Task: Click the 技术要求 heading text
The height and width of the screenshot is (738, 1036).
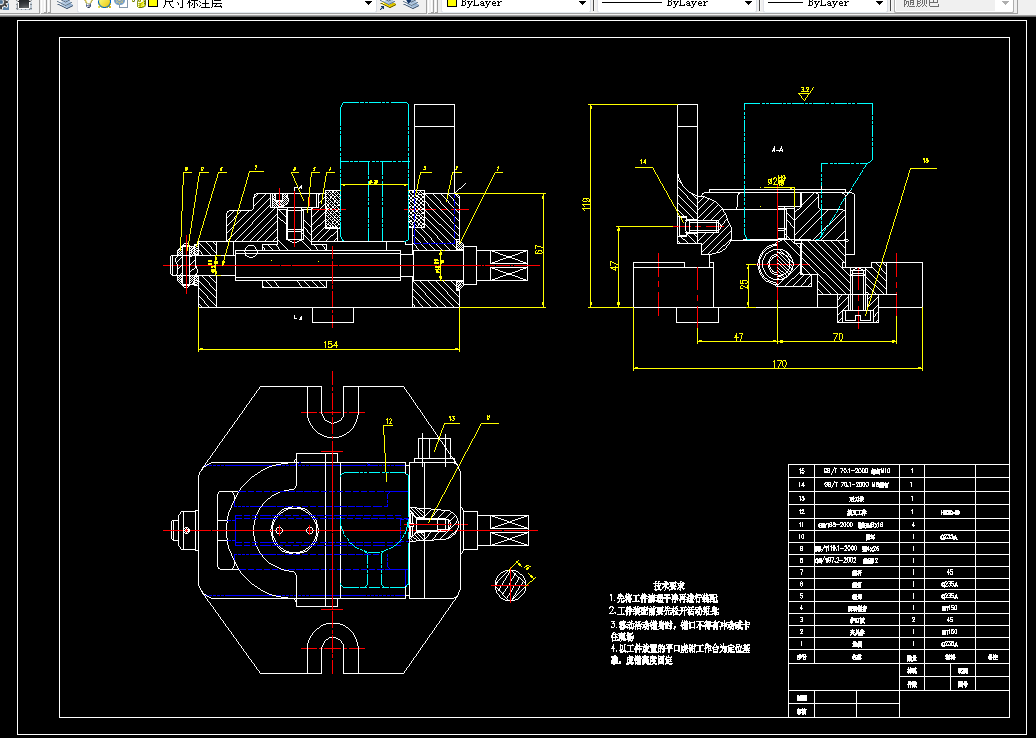Action: tap(669, 586)
